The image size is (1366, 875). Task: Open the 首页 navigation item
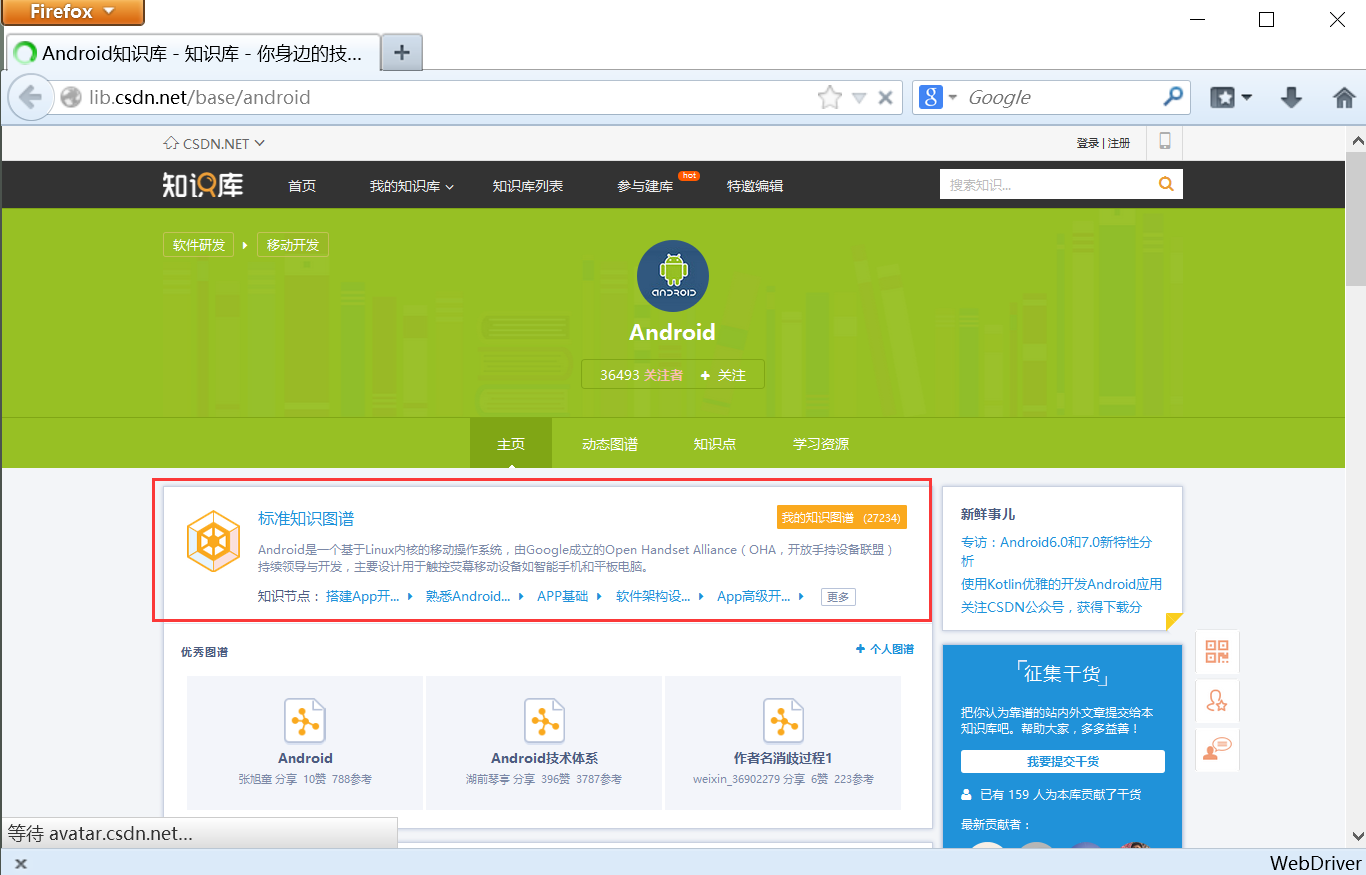pos(302,186)
